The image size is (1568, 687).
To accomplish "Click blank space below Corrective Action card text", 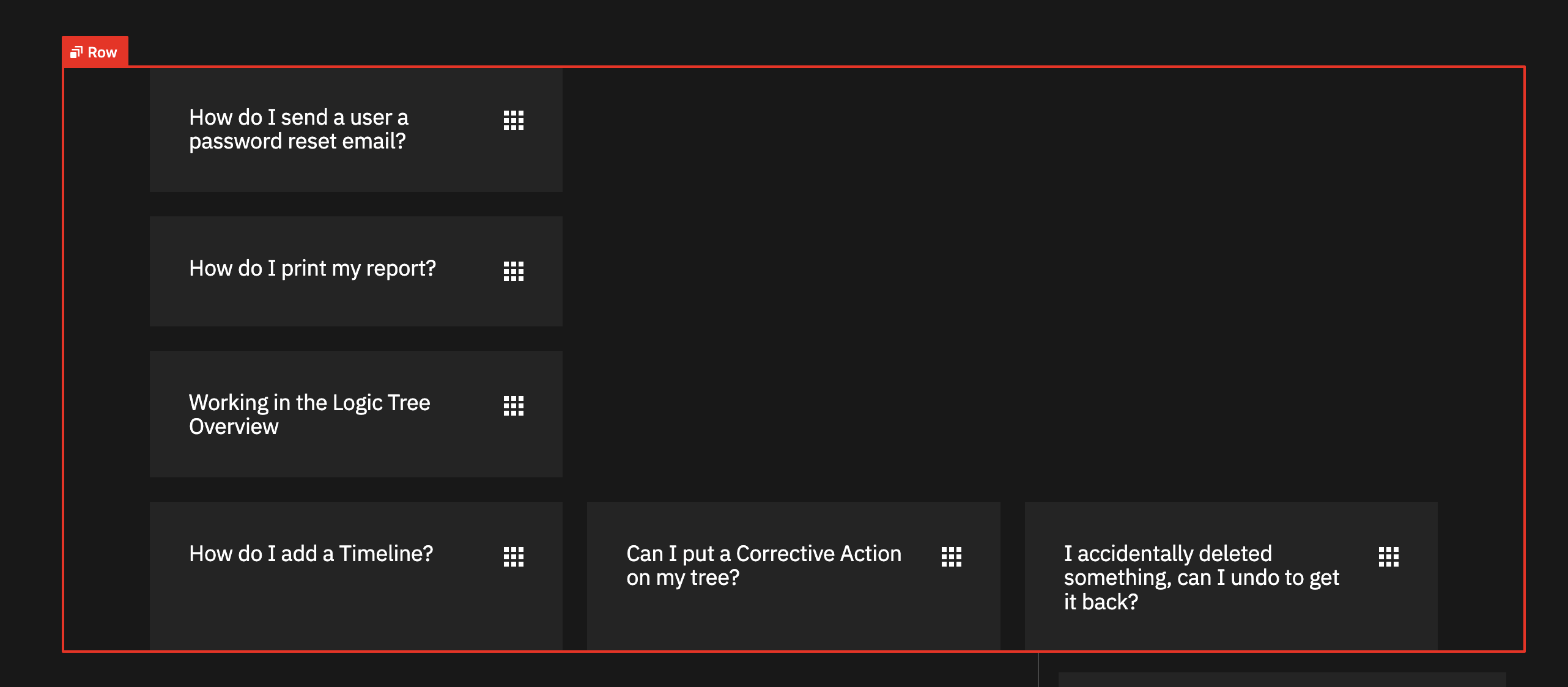I will pos(793,620).
